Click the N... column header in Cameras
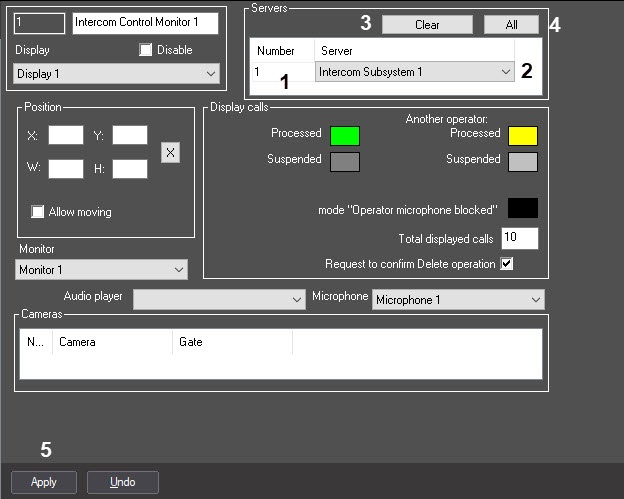Viewport: 624px width, 499px height. pyautogui.click(x=36, y=342)
